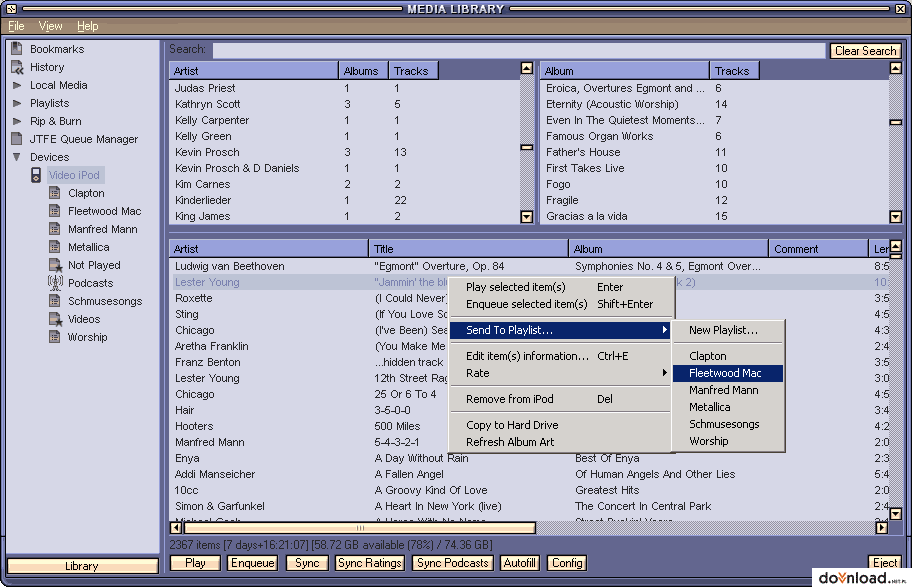912x587 pixels.
Task: Click the Play button
Action: pos(195,563)
